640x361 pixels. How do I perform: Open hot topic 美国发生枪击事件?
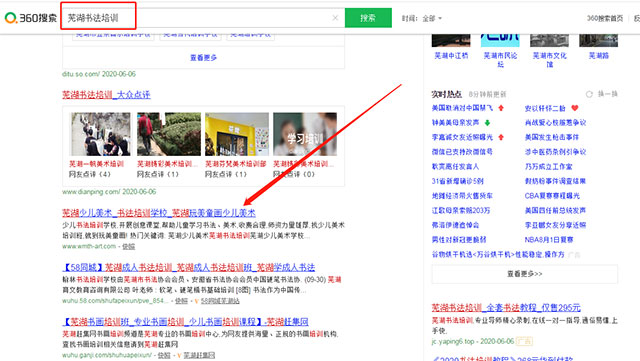click(552, 137)
